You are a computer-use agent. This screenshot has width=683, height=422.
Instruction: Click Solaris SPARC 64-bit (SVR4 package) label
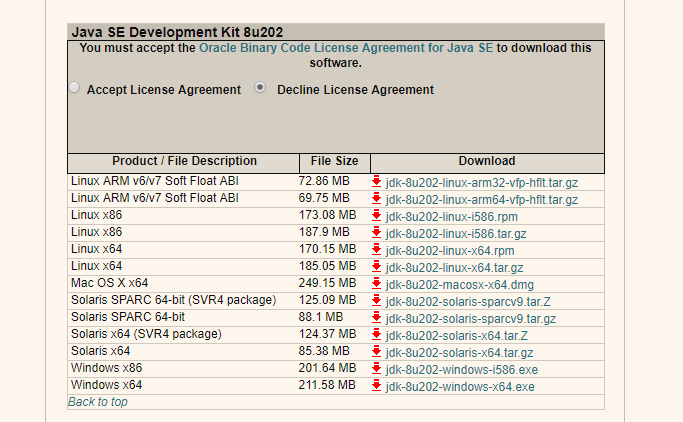[x=173, y=300]
